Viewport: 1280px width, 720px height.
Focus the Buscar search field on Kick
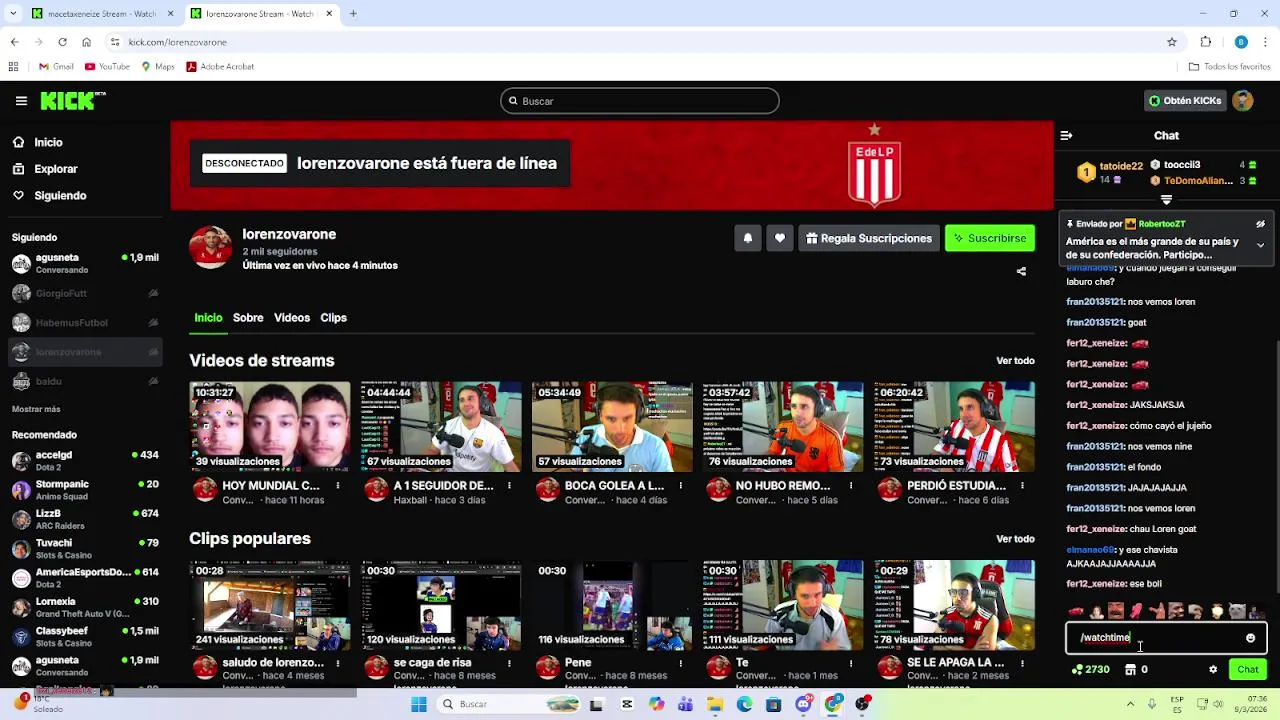point(640,101)
